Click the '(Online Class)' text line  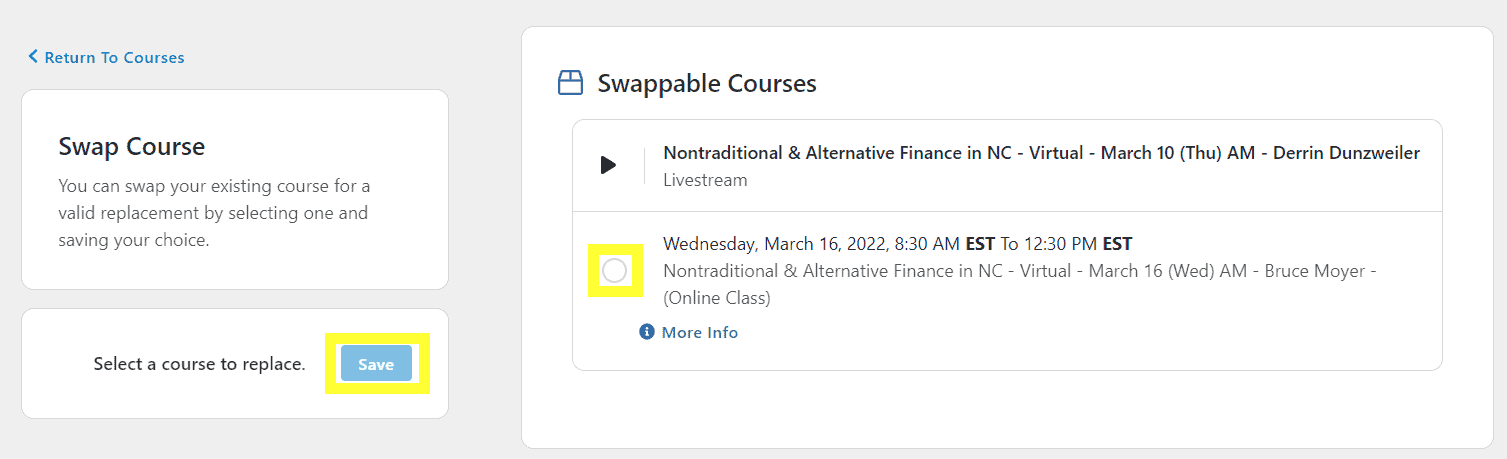click(717, 298)
